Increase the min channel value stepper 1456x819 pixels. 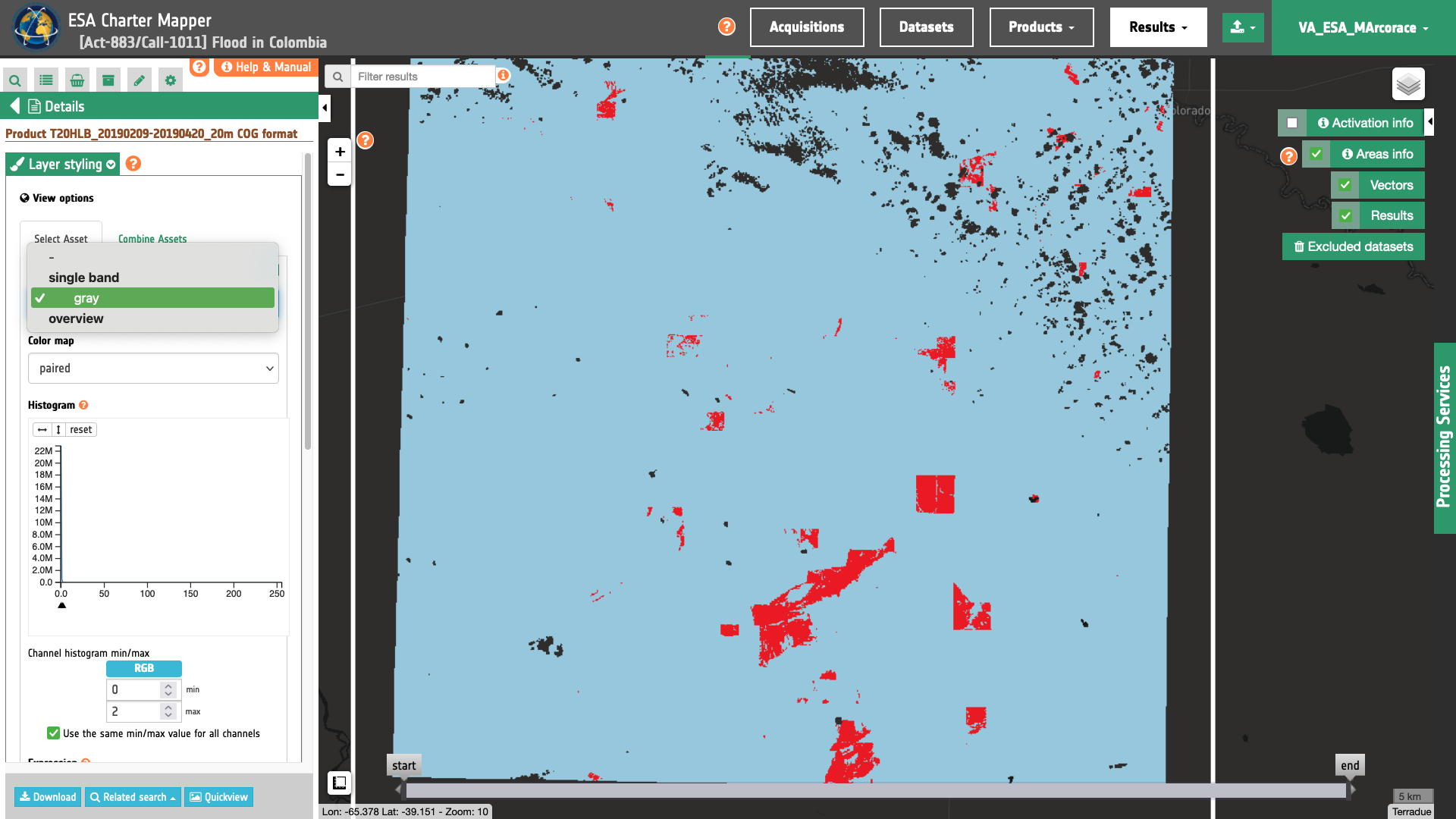168,686
